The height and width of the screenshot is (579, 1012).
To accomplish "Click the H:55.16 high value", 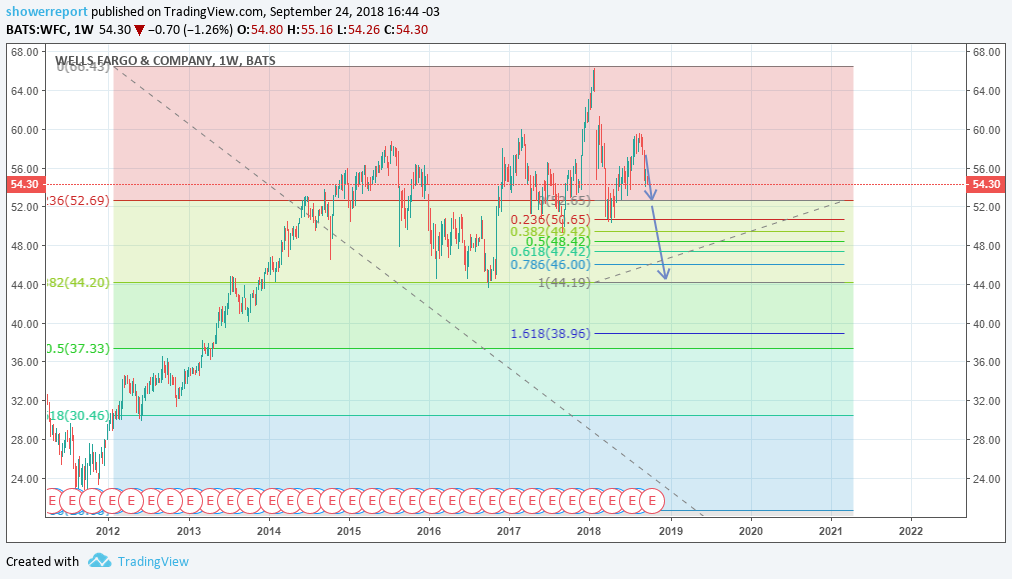I will 310,30.
